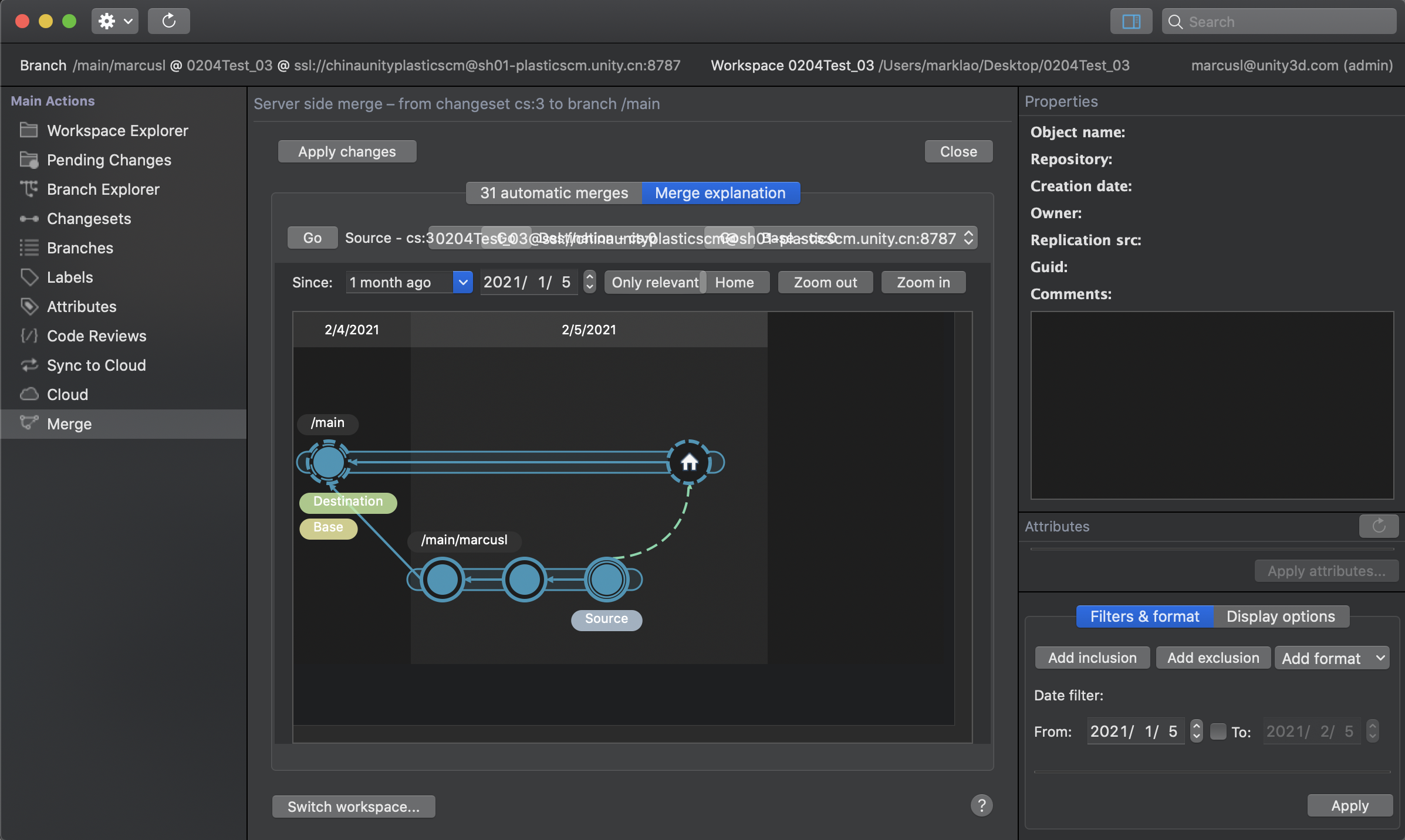The height and width of the screenshot is (840, 1405).
Task: Click the Apply changes button
Action: coord(347,151)
